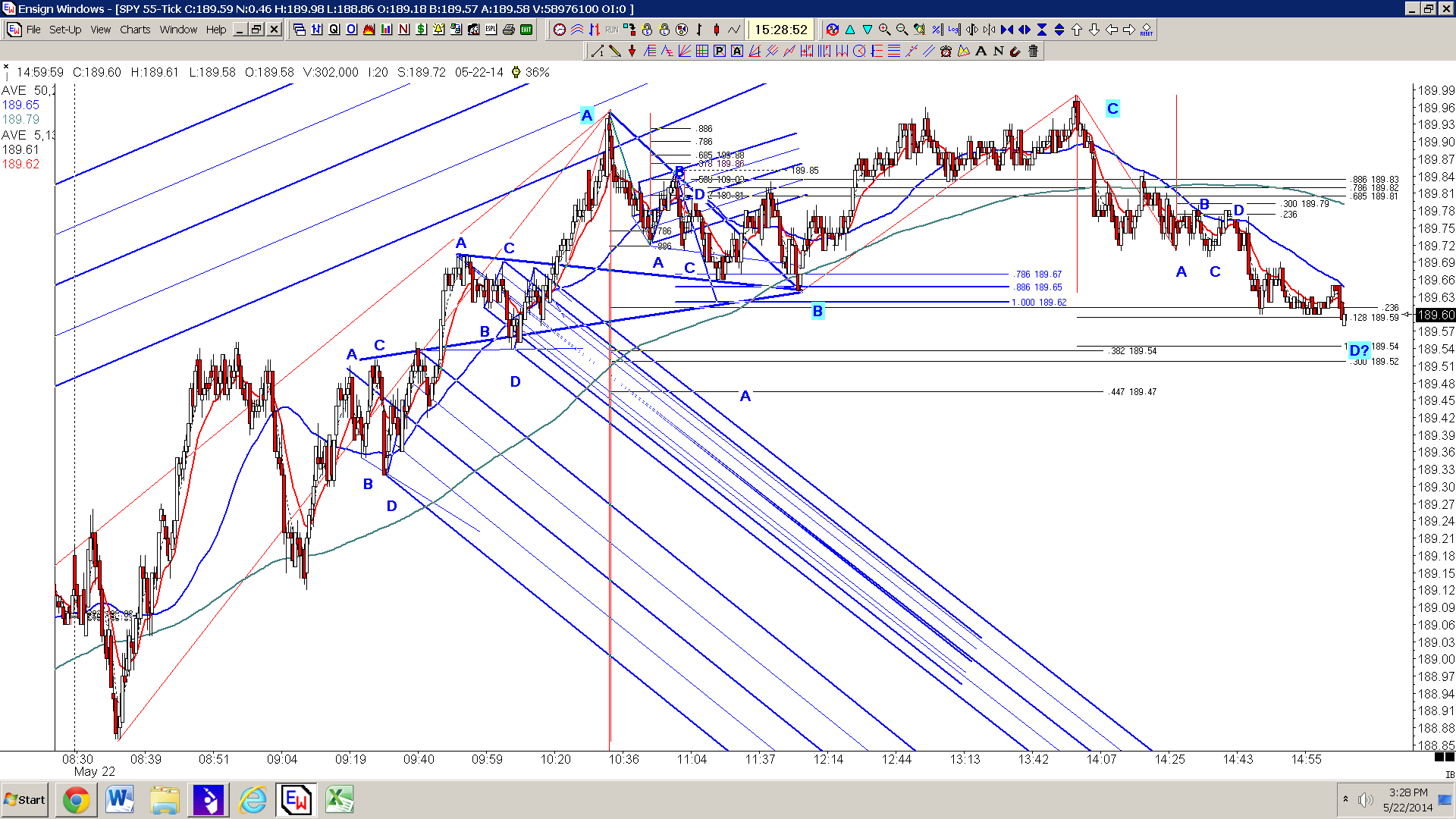
Task: Select the pencil draw tool
Action: click(x=615, y=51)
